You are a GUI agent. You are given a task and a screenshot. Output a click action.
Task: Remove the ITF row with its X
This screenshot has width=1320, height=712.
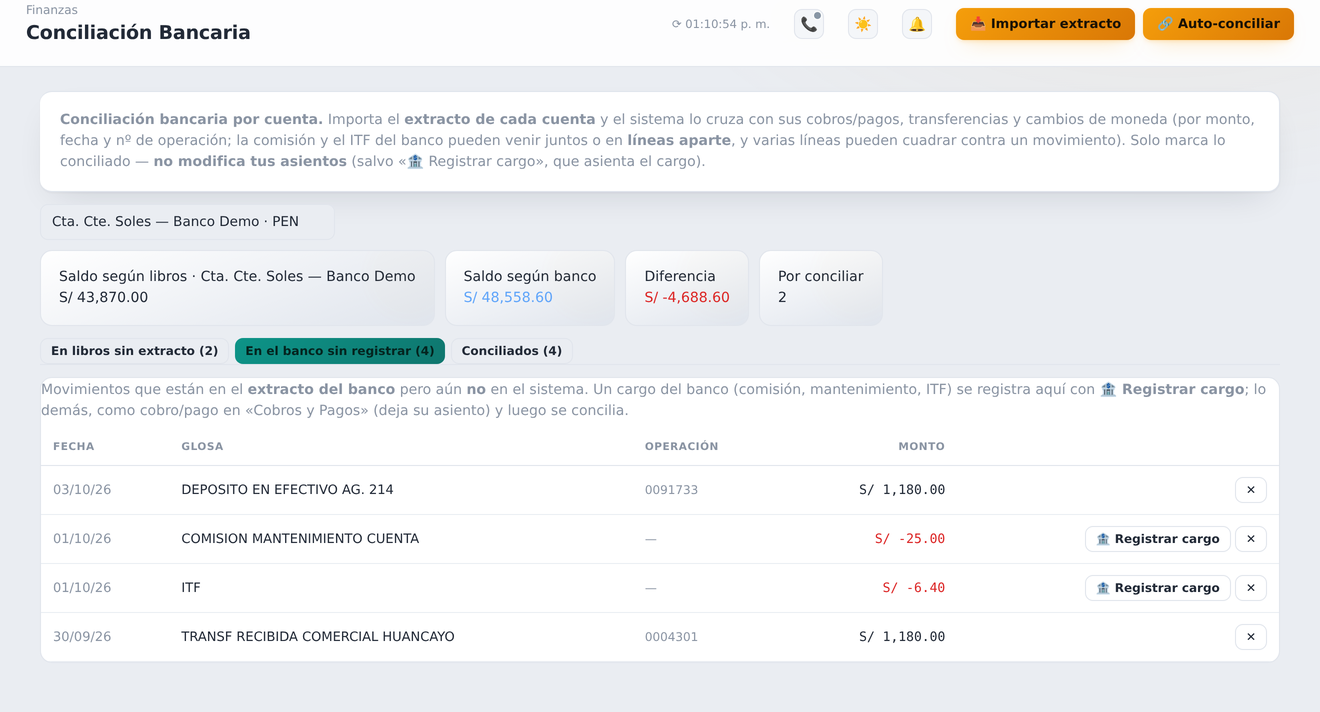tap(1251, 588)
